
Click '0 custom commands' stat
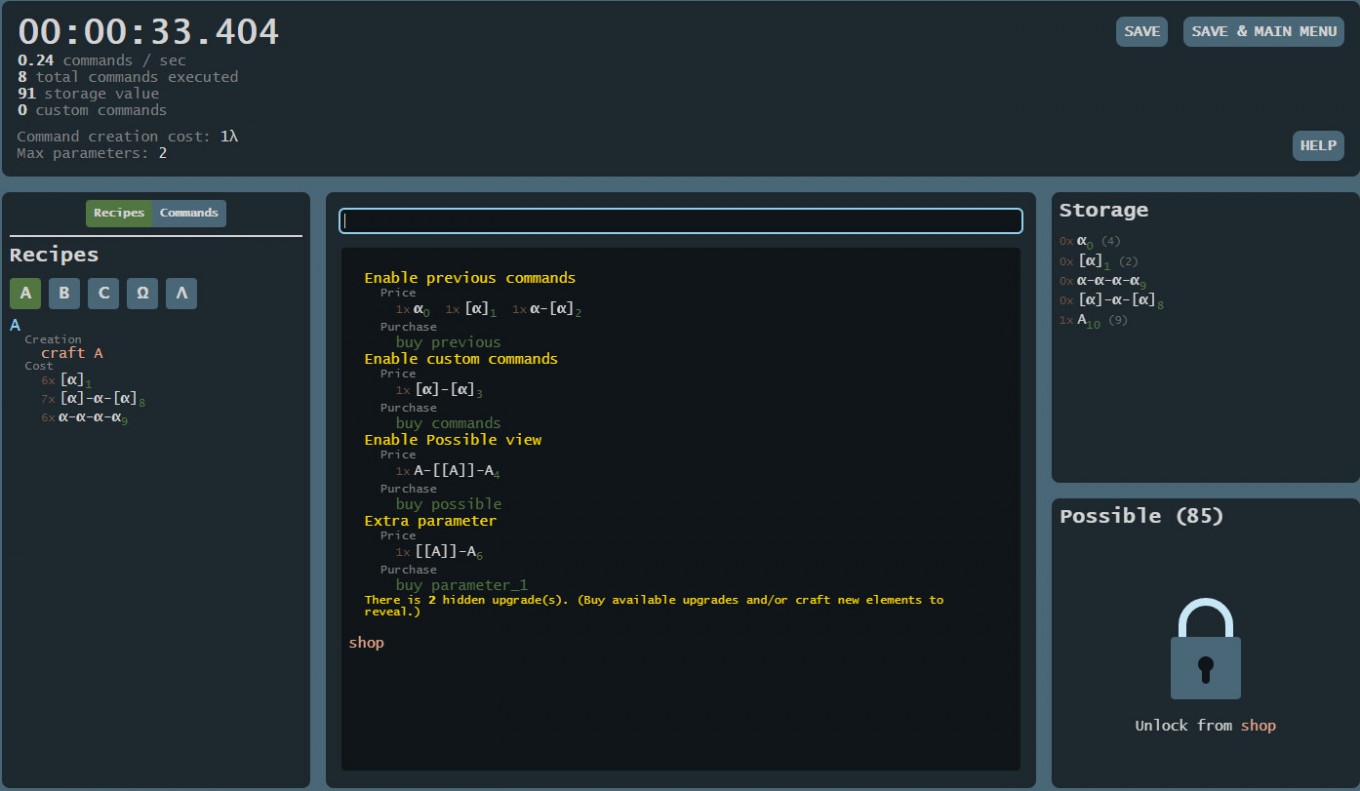[92, 110]
